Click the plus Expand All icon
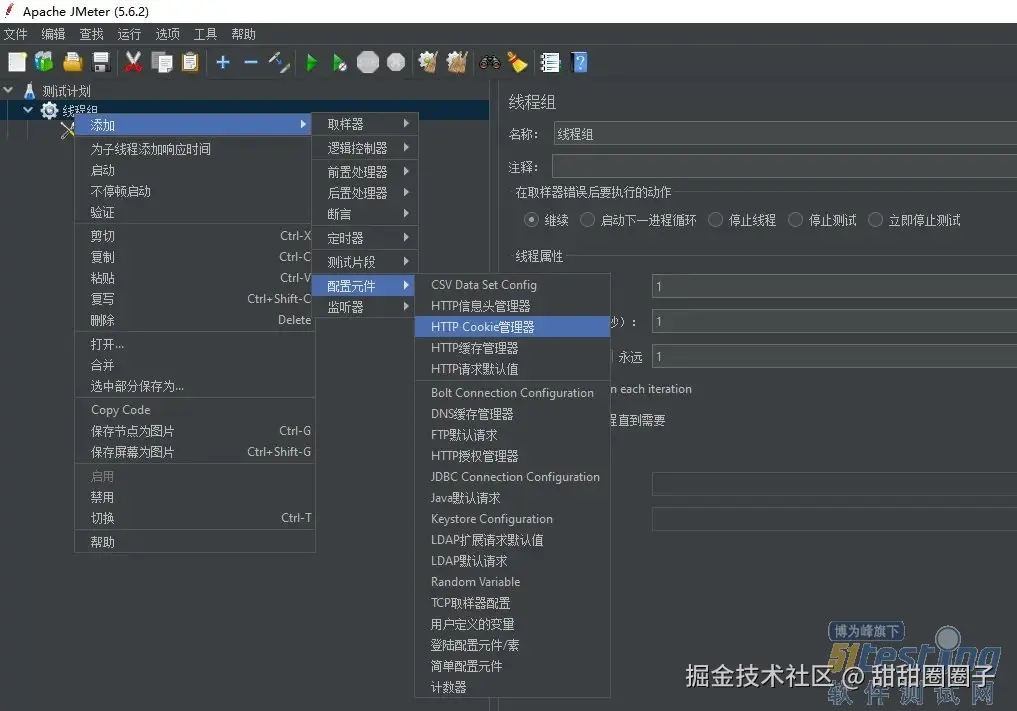This screenshot has height=711, width=1017. pos(223,62)
